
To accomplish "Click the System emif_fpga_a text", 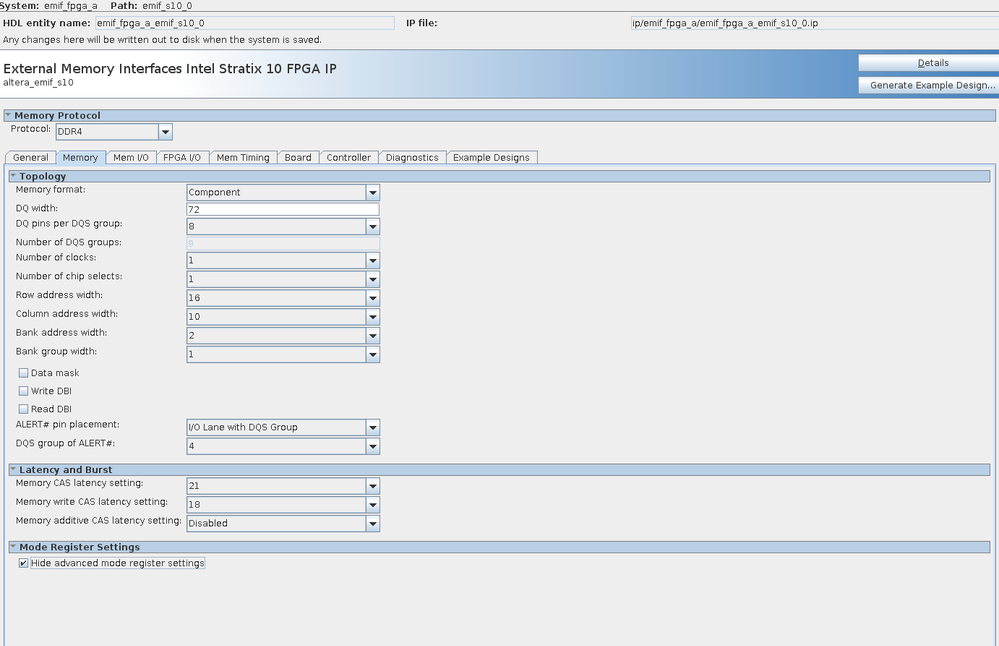I will [x=49, y=6].
